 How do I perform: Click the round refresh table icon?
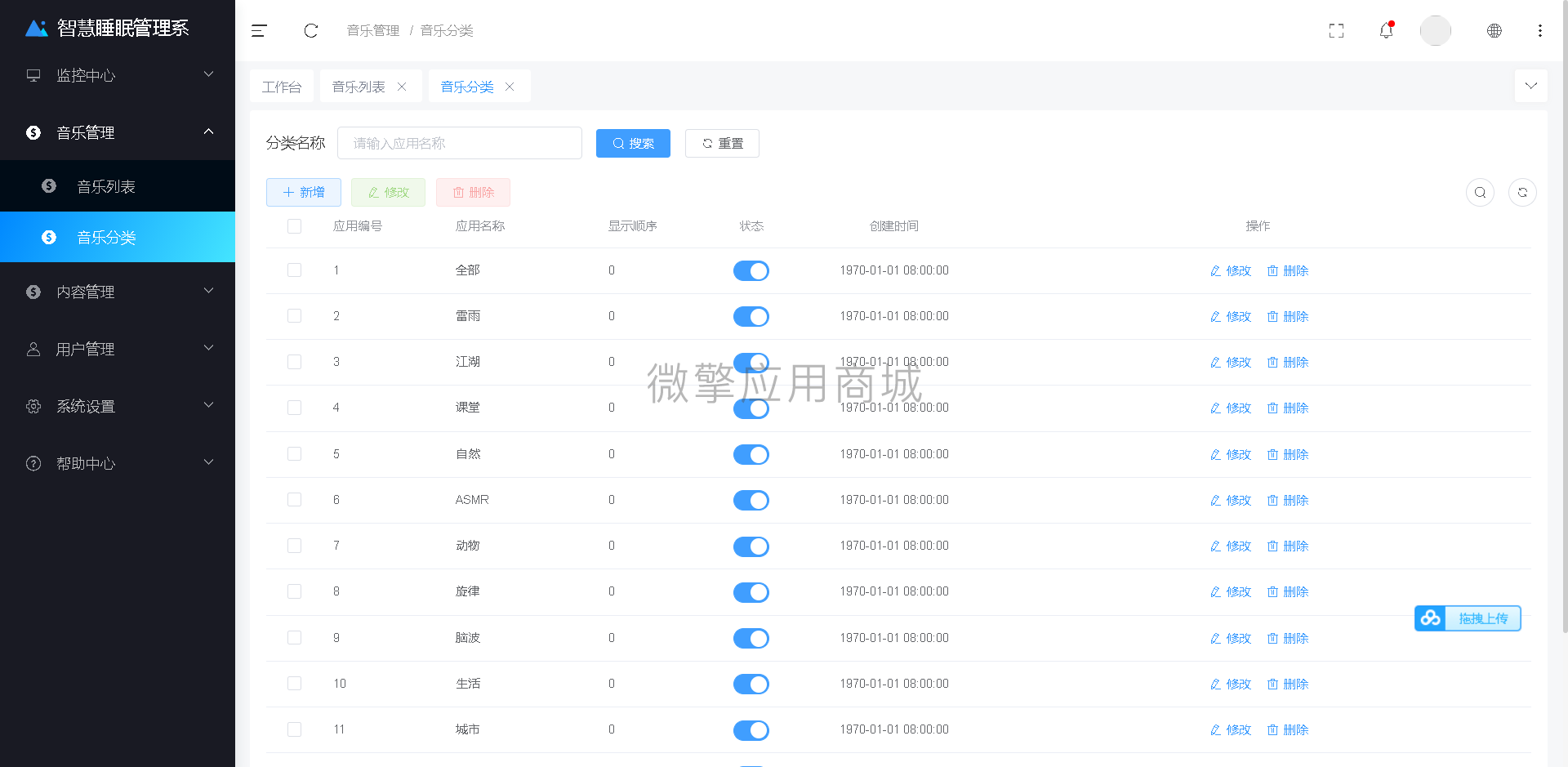point(1522,193)
